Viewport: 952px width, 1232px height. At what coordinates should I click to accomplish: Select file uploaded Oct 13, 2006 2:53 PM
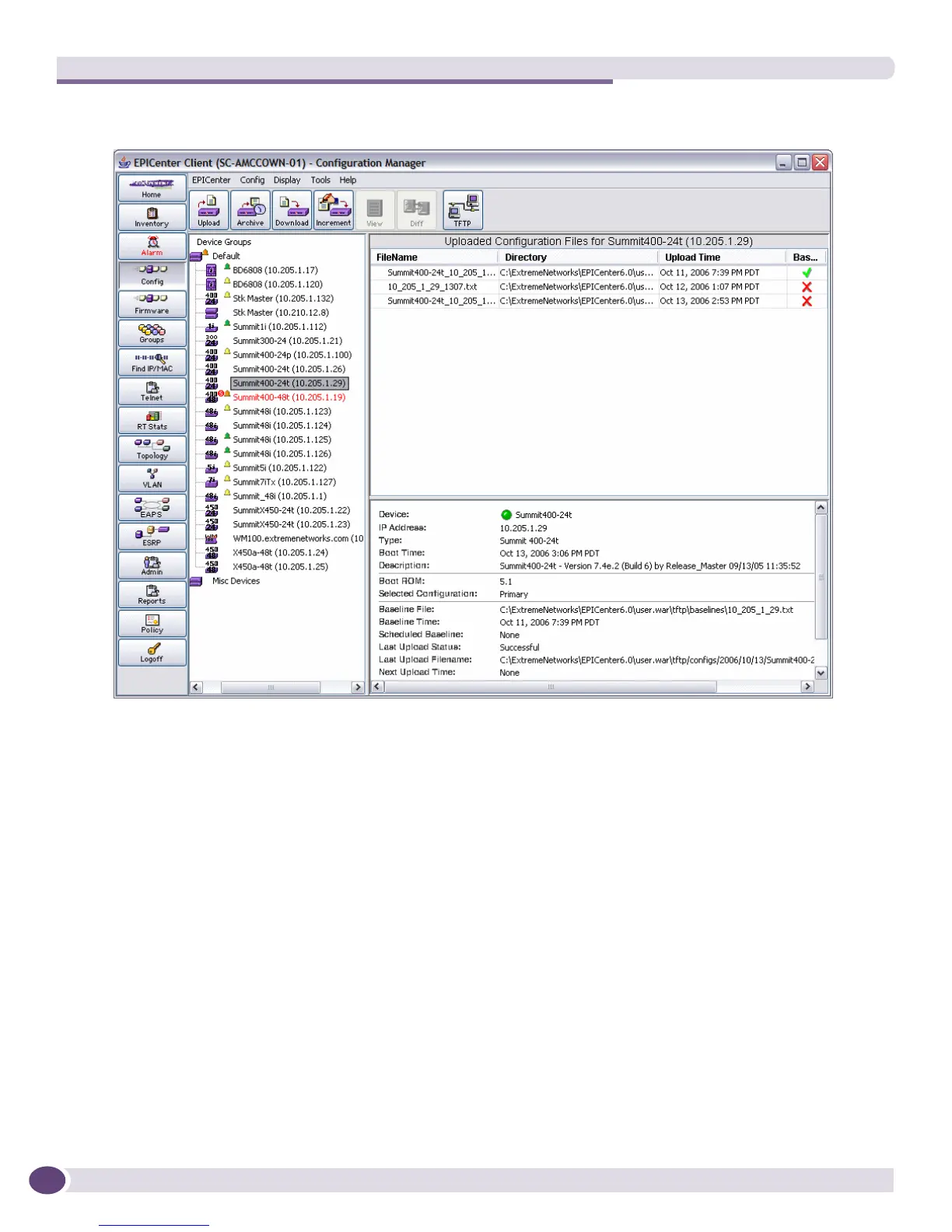click(599, 301)
